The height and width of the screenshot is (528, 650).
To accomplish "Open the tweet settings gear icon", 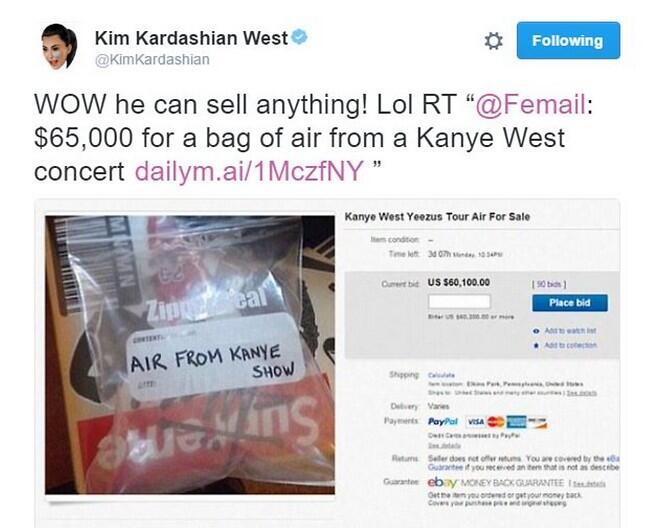I will click(493, 41).
